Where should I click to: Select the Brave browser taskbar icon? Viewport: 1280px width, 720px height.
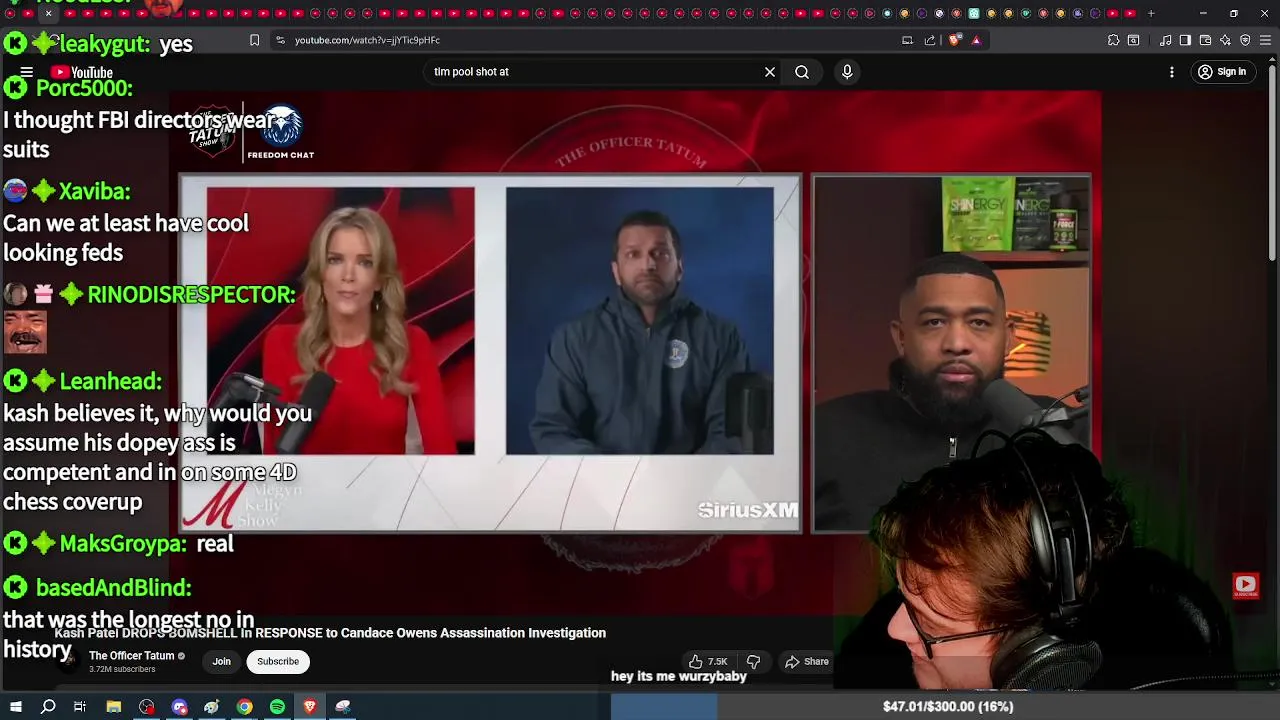coord(309,707)
